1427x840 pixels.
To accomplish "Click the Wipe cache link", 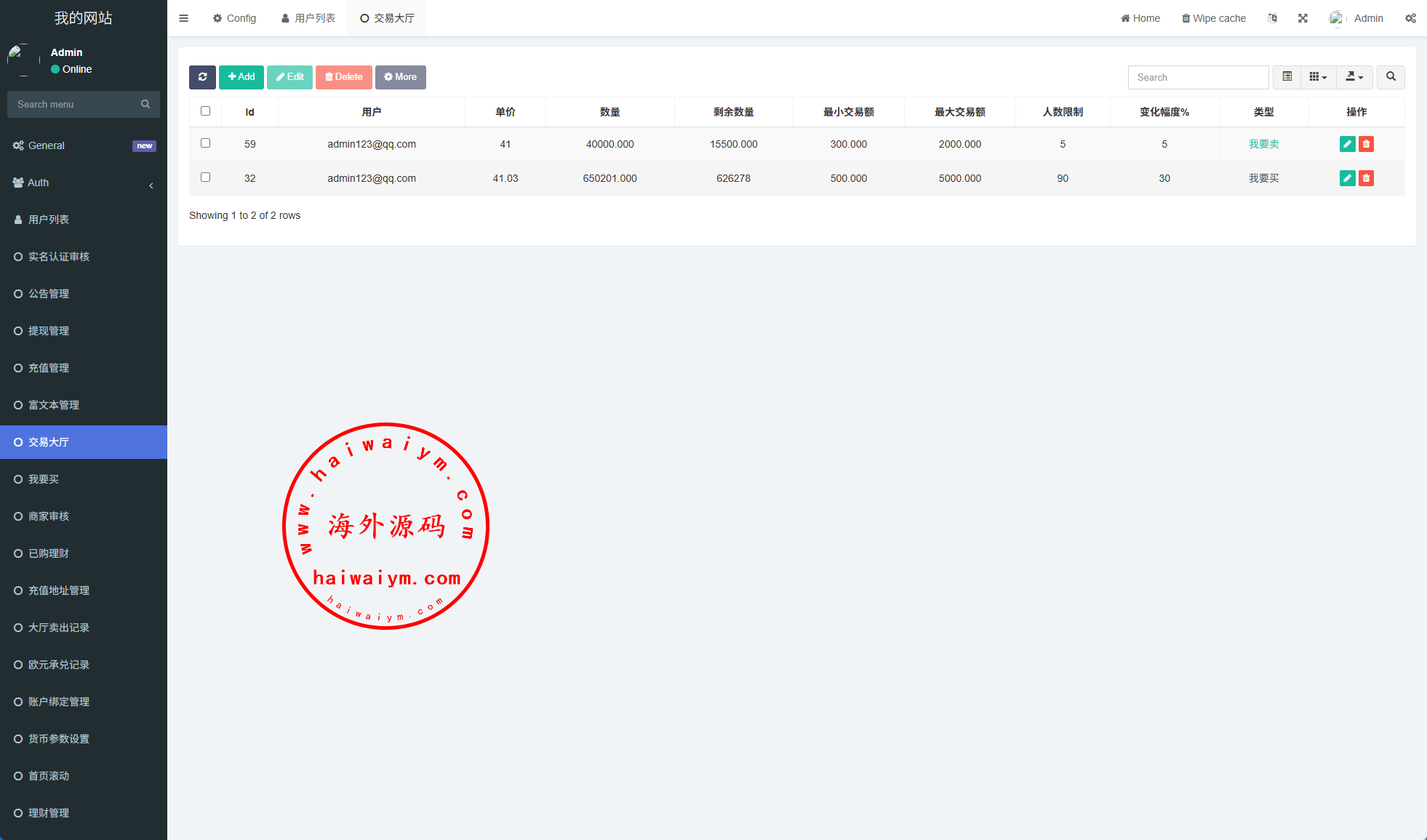I will click(x=1213, y=18).
